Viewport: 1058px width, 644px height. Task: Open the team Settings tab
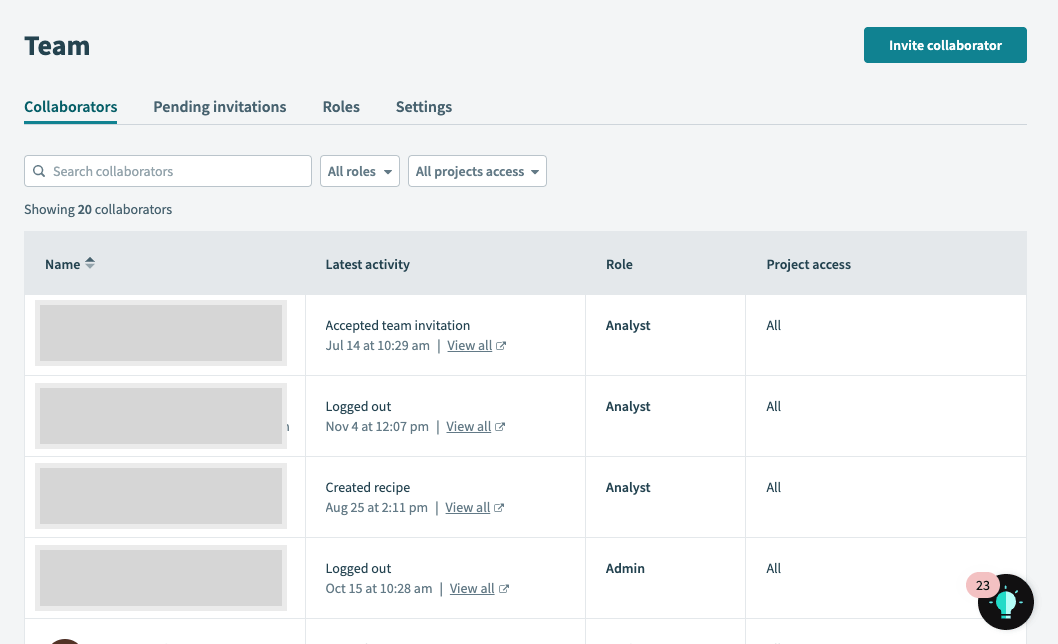(x=424, y=107)
